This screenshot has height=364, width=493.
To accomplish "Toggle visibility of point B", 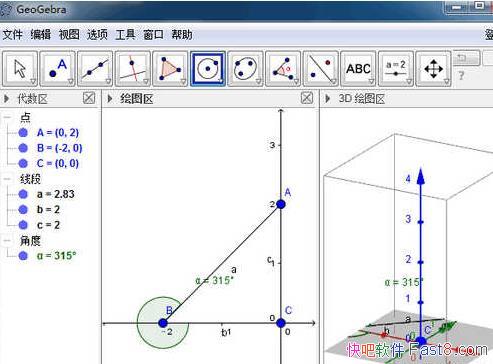I will pos(23,148).
